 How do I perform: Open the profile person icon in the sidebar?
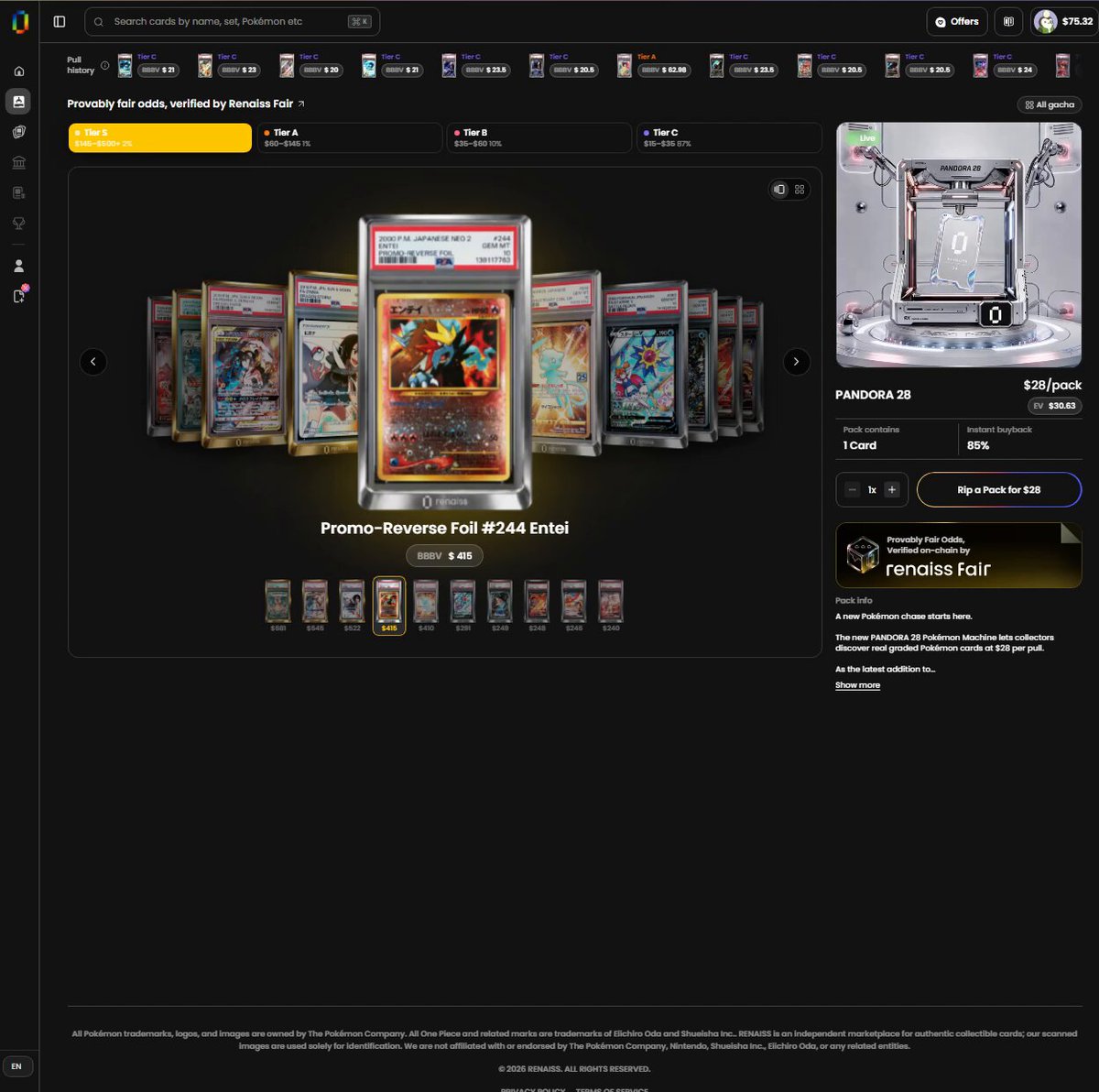click(x=18, y=266)
